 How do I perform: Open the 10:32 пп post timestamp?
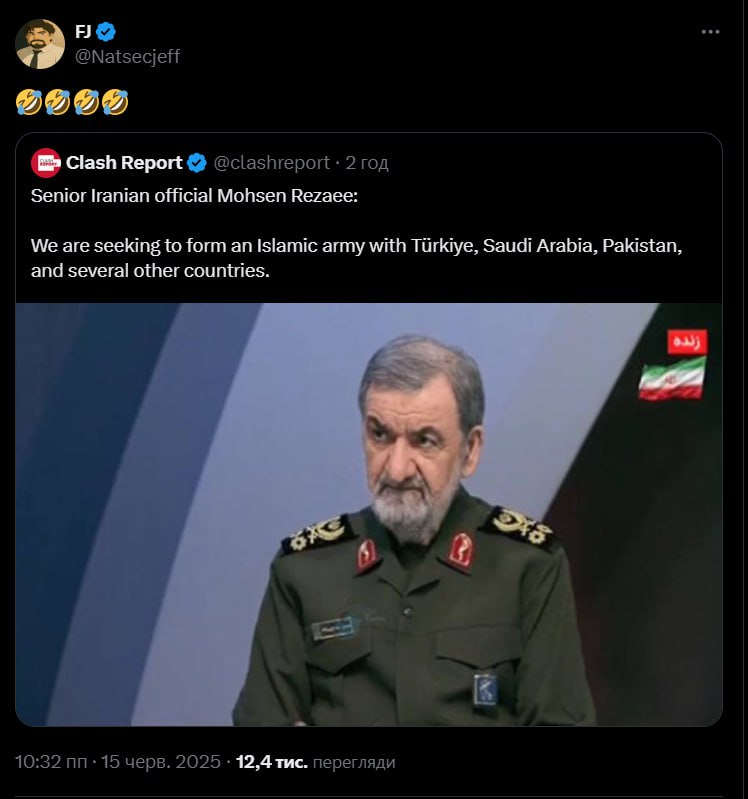52,762
